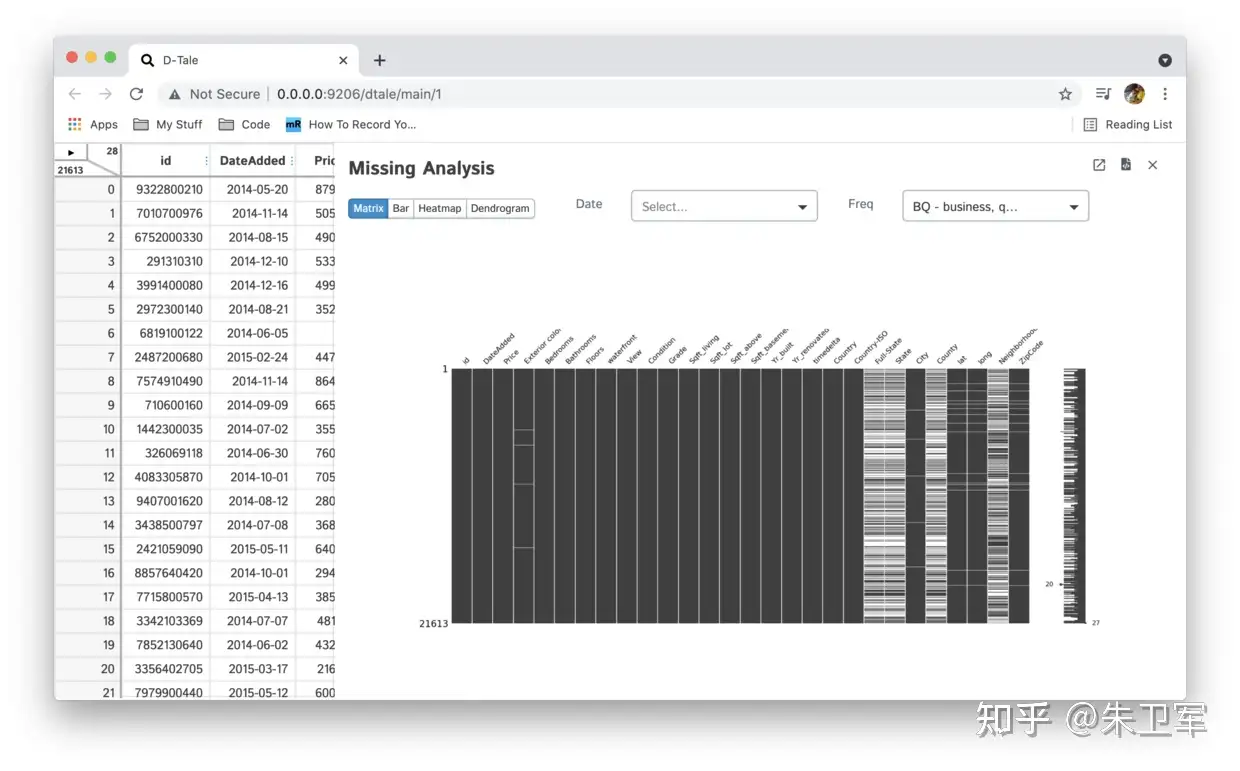1240x771 pixels.
Task: Close the Missing Analysis popup
Action: coord(1152,165)
